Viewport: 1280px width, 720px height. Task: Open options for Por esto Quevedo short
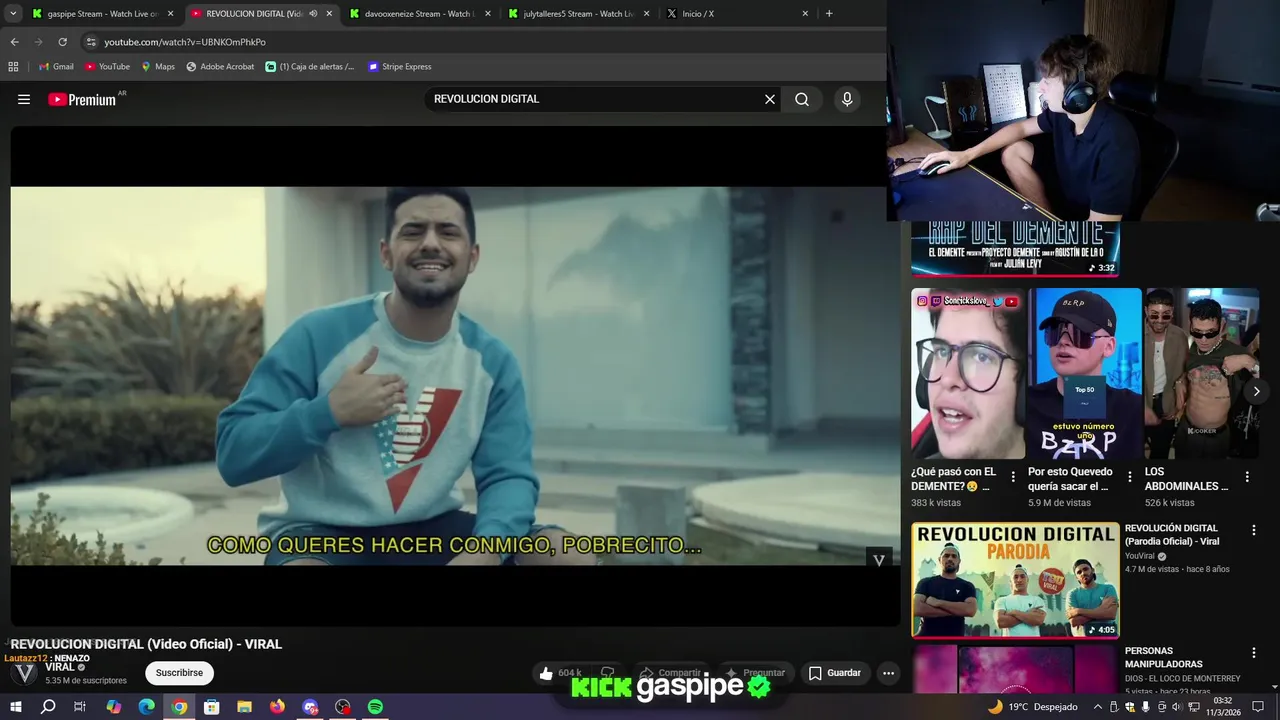click(x=1130, y=477)
